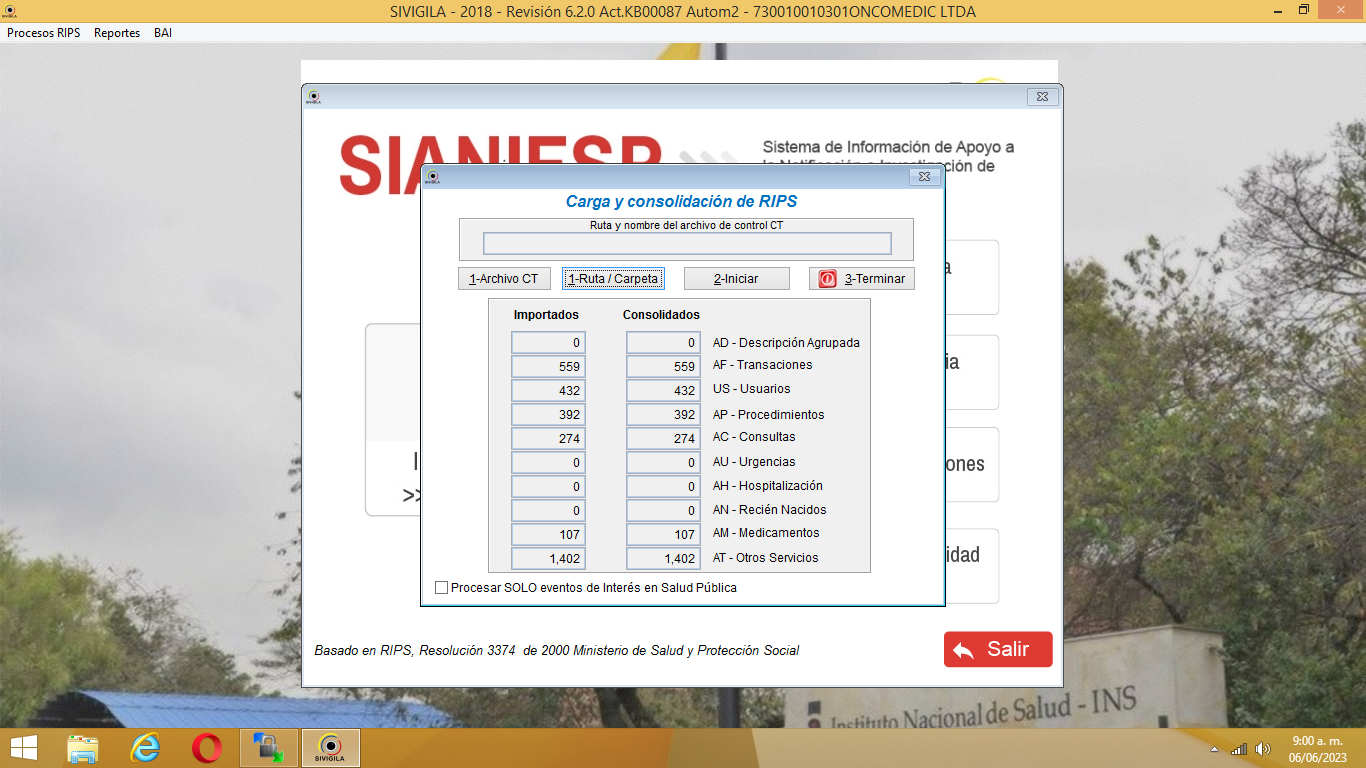Click the network signal tray icon
Image resolution: width=1366 pixels, height=768 pixels.
pyautogui.click(x=1239, y=749)
